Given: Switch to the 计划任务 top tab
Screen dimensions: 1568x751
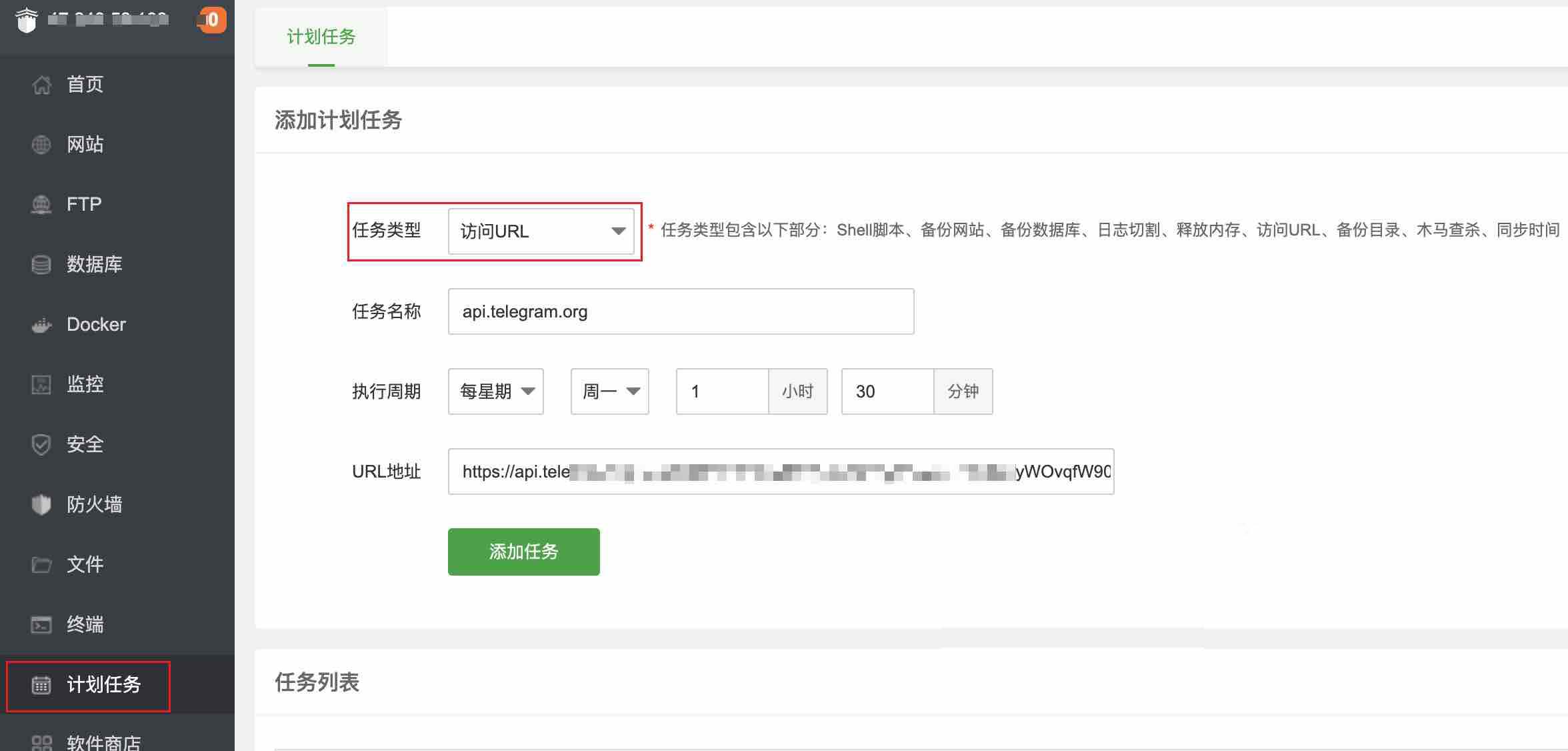Looking at the screenshot, I should point(321,37).
